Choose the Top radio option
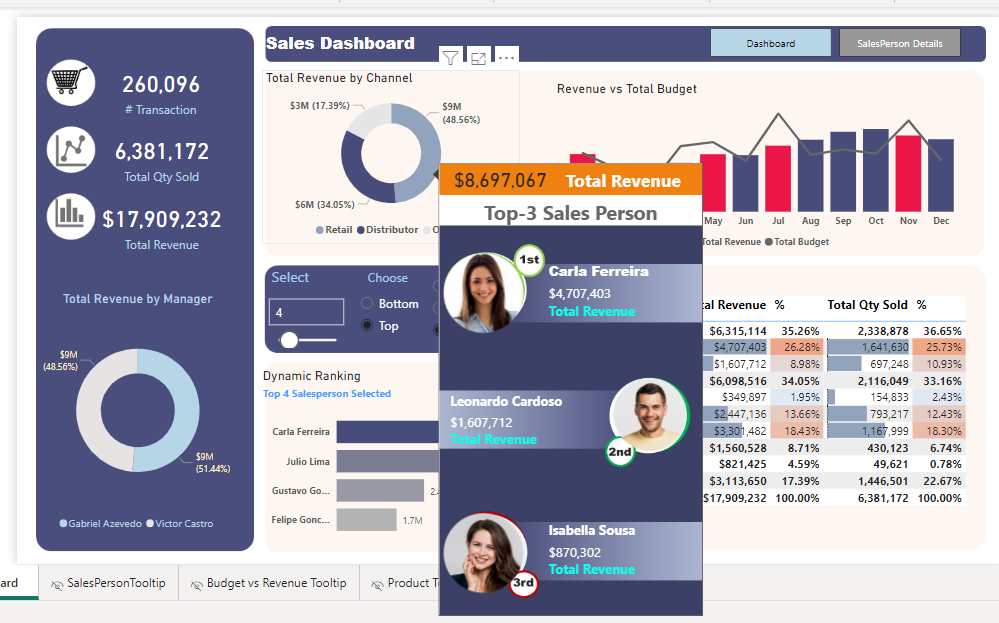Screen dimensions: 999x623 point(367,325)
